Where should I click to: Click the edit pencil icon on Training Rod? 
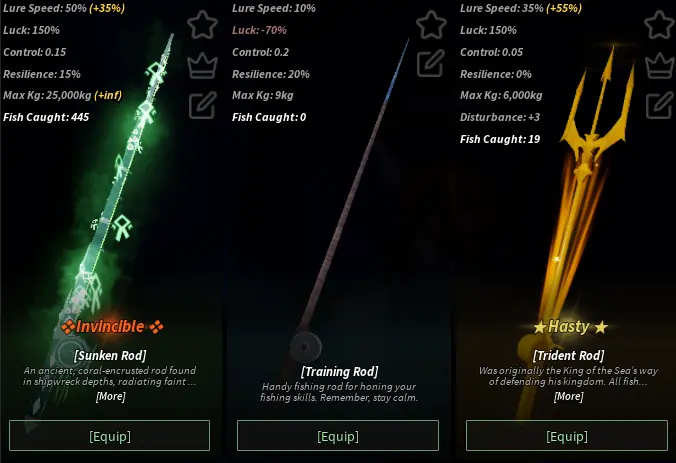[x=431, y=63]
